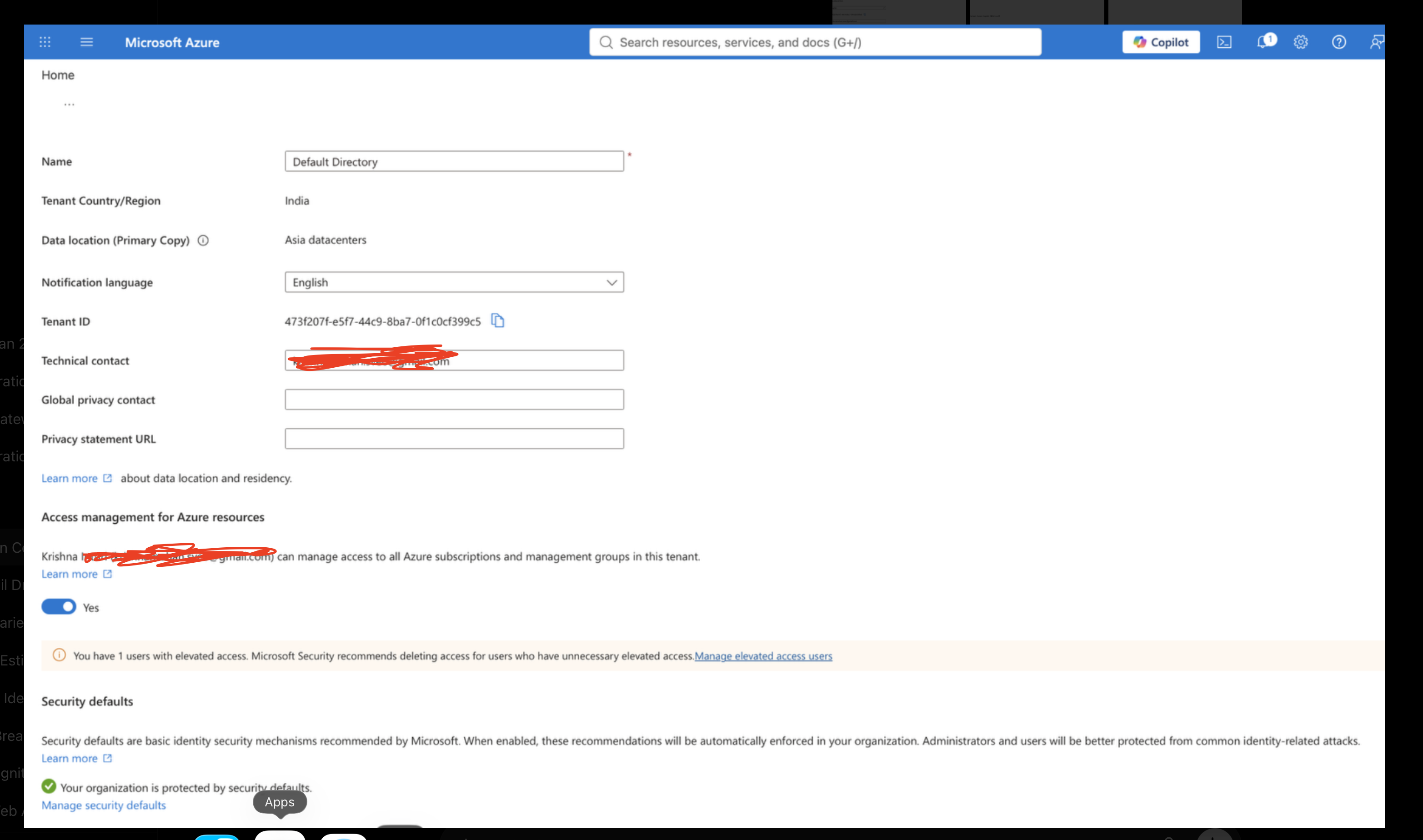Click the Security defaults heading

tap(87, 702)
